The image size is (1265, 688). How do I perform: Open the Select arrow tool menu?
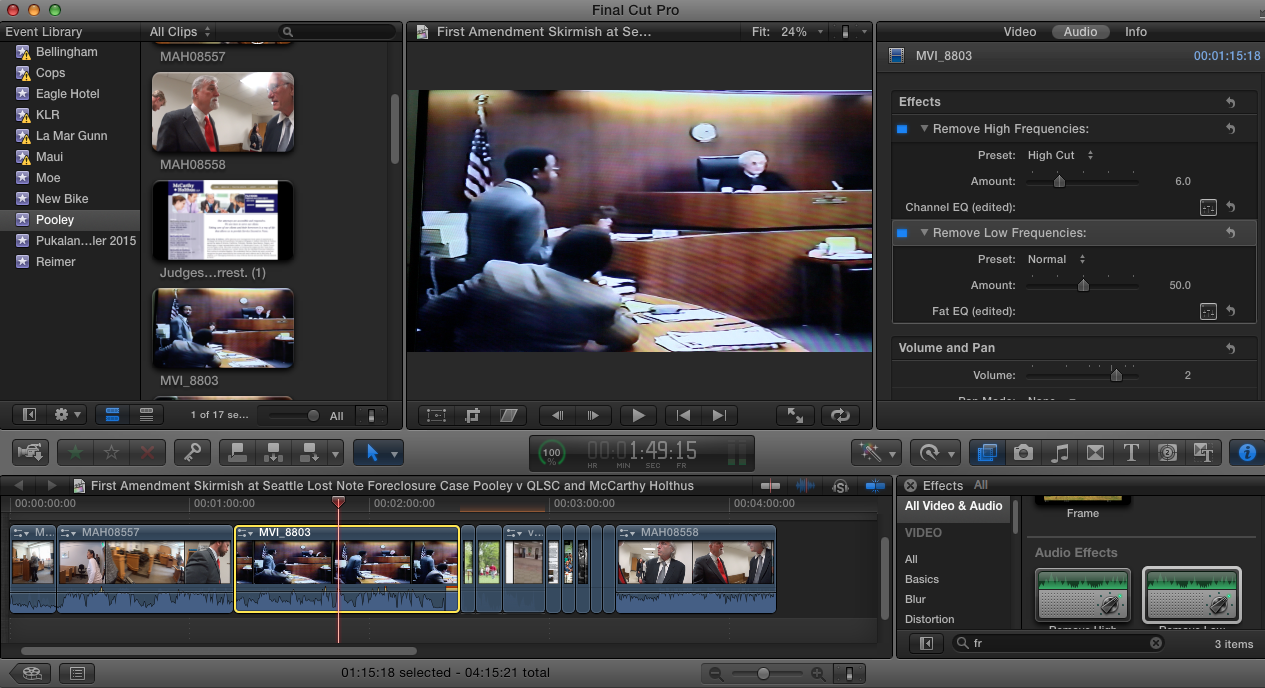click(379, 452)
